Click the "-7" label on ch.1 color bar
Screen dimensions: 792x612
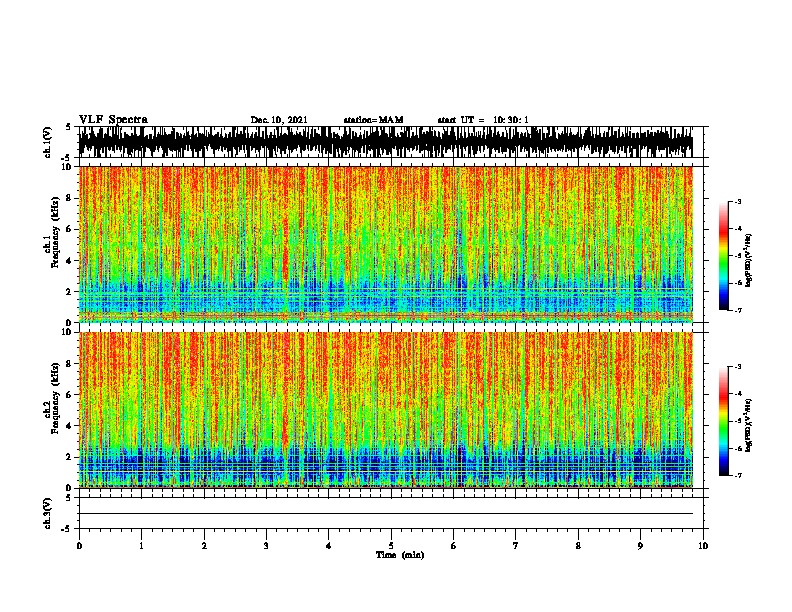click(737, 310)
